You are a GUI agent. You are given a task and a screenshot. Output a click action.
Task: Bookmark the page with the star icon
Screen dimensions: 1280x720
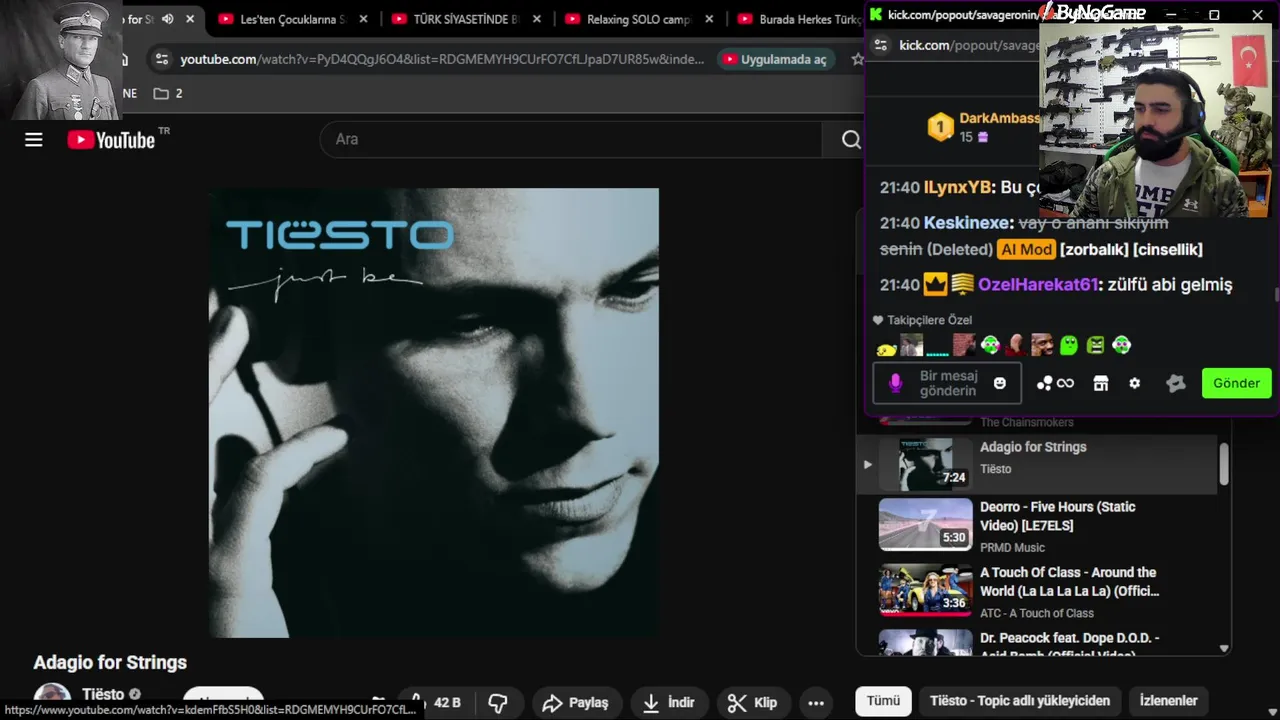857,59
